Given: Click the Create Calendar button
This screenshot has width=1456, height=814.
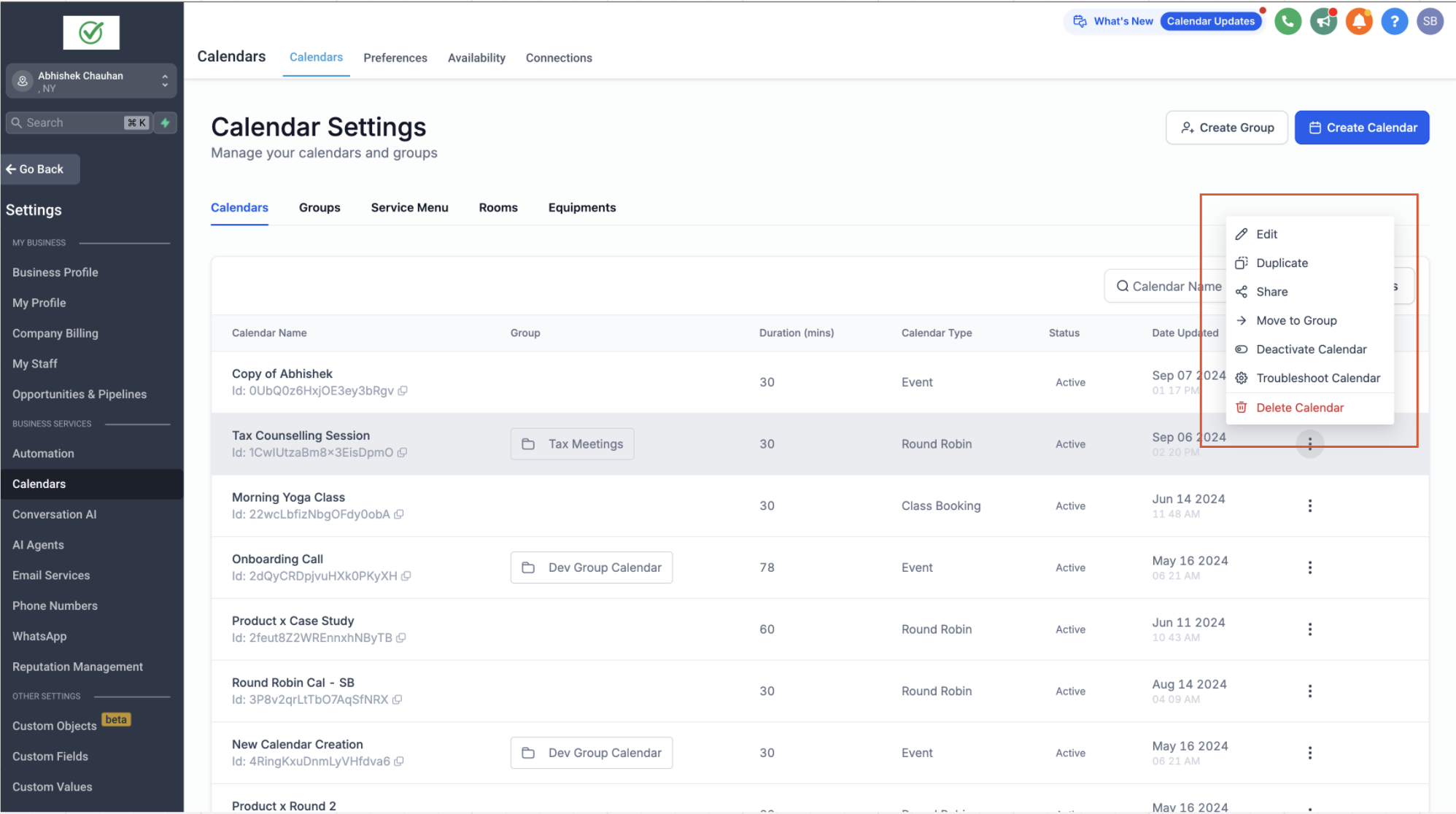Looking at the screenshot, I should tap(1361, 128).
